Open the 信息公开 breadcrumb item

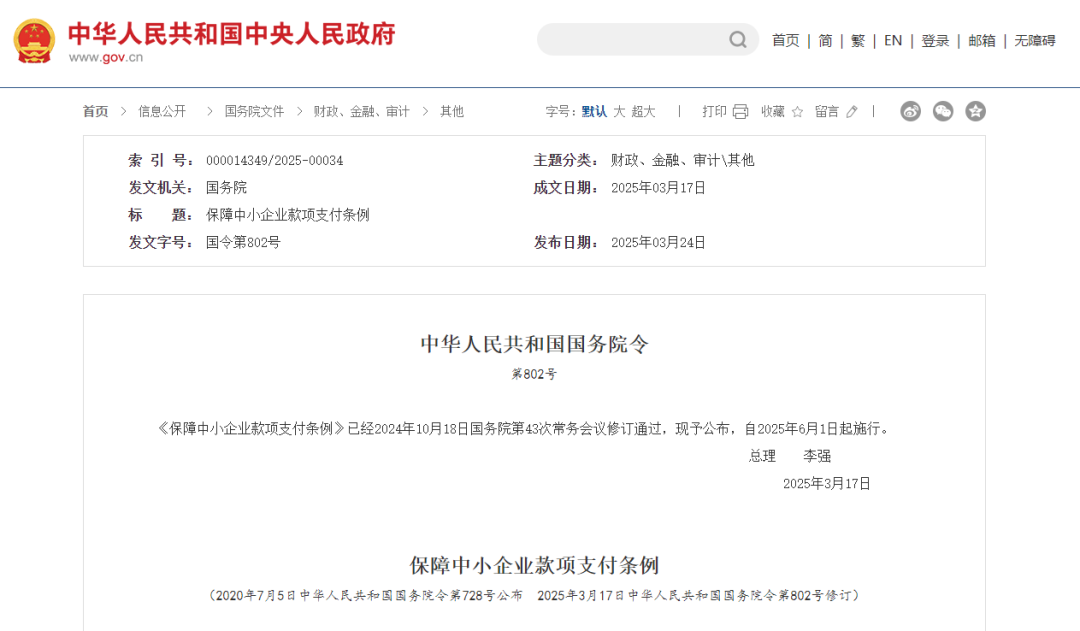point(162,112)
